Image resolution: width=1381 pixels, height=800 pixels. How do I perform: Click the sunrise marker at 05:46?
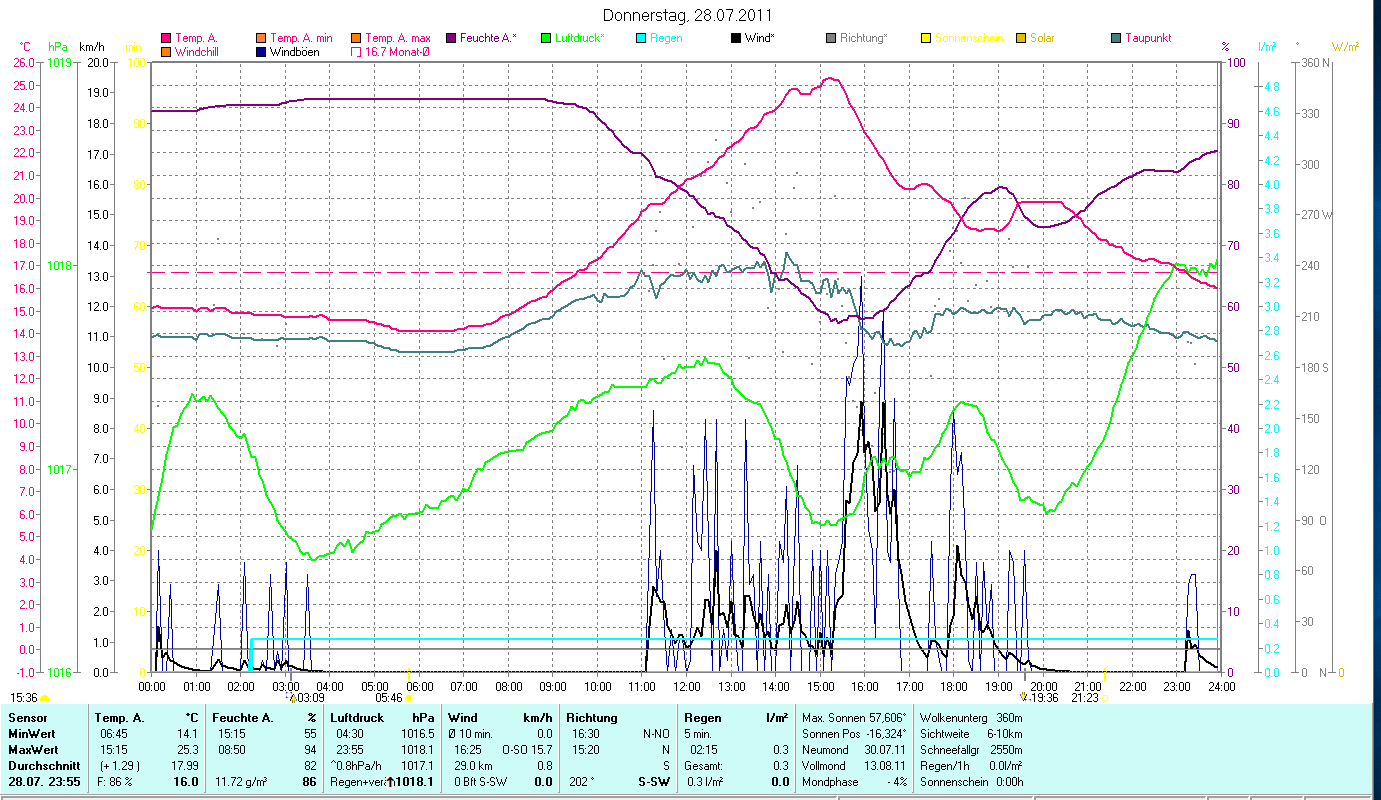pyautogui.click(x=409, y=698)
